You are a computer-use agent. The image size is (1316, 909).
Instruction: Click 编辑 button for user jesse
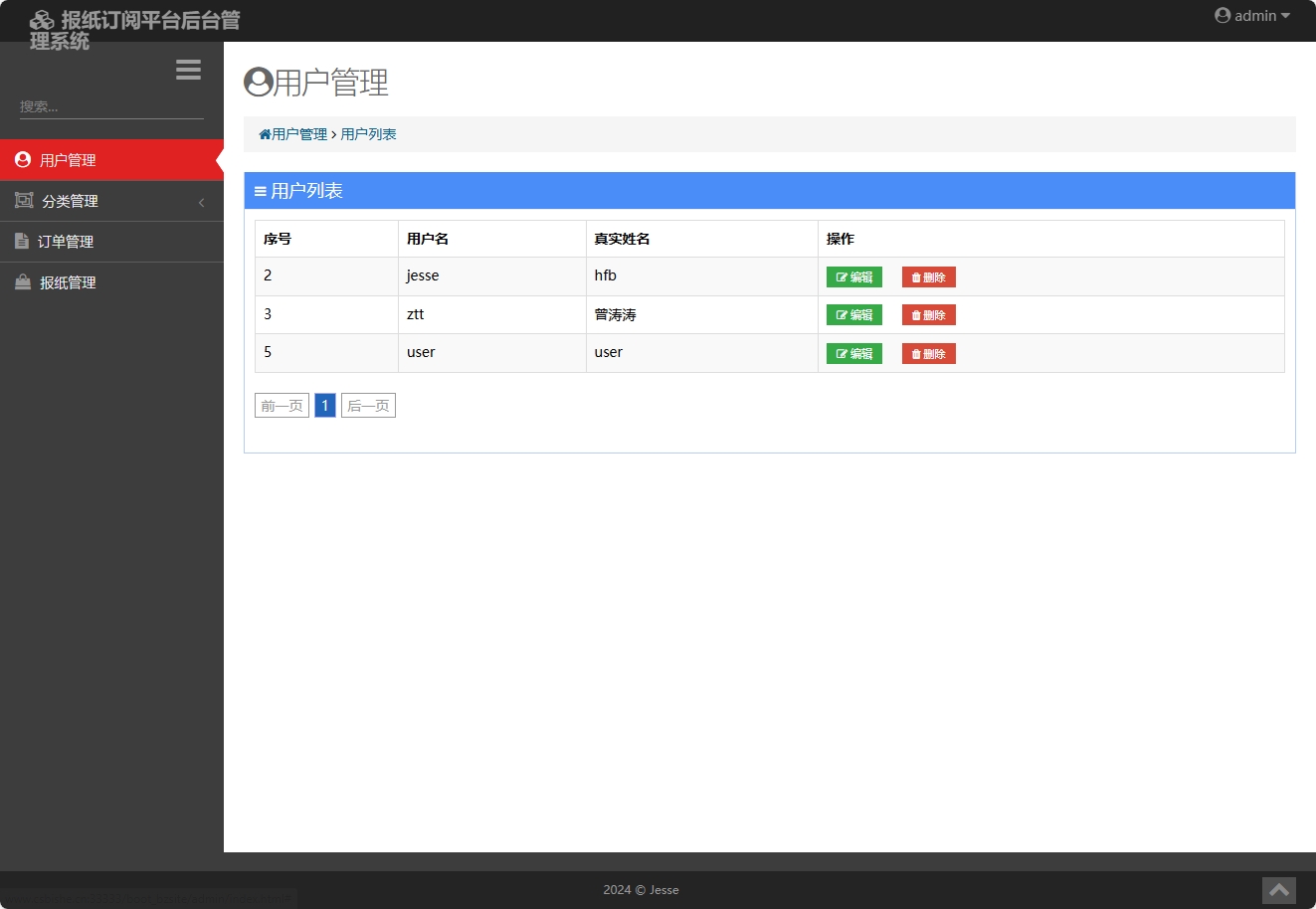[853, 276]
